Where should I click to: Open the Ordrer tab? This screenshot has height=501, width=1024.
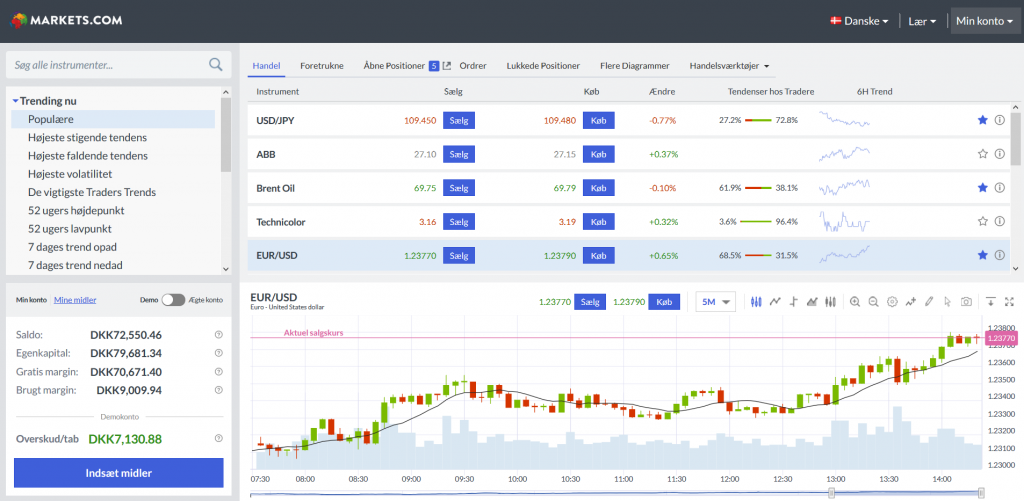pos(473,65)
